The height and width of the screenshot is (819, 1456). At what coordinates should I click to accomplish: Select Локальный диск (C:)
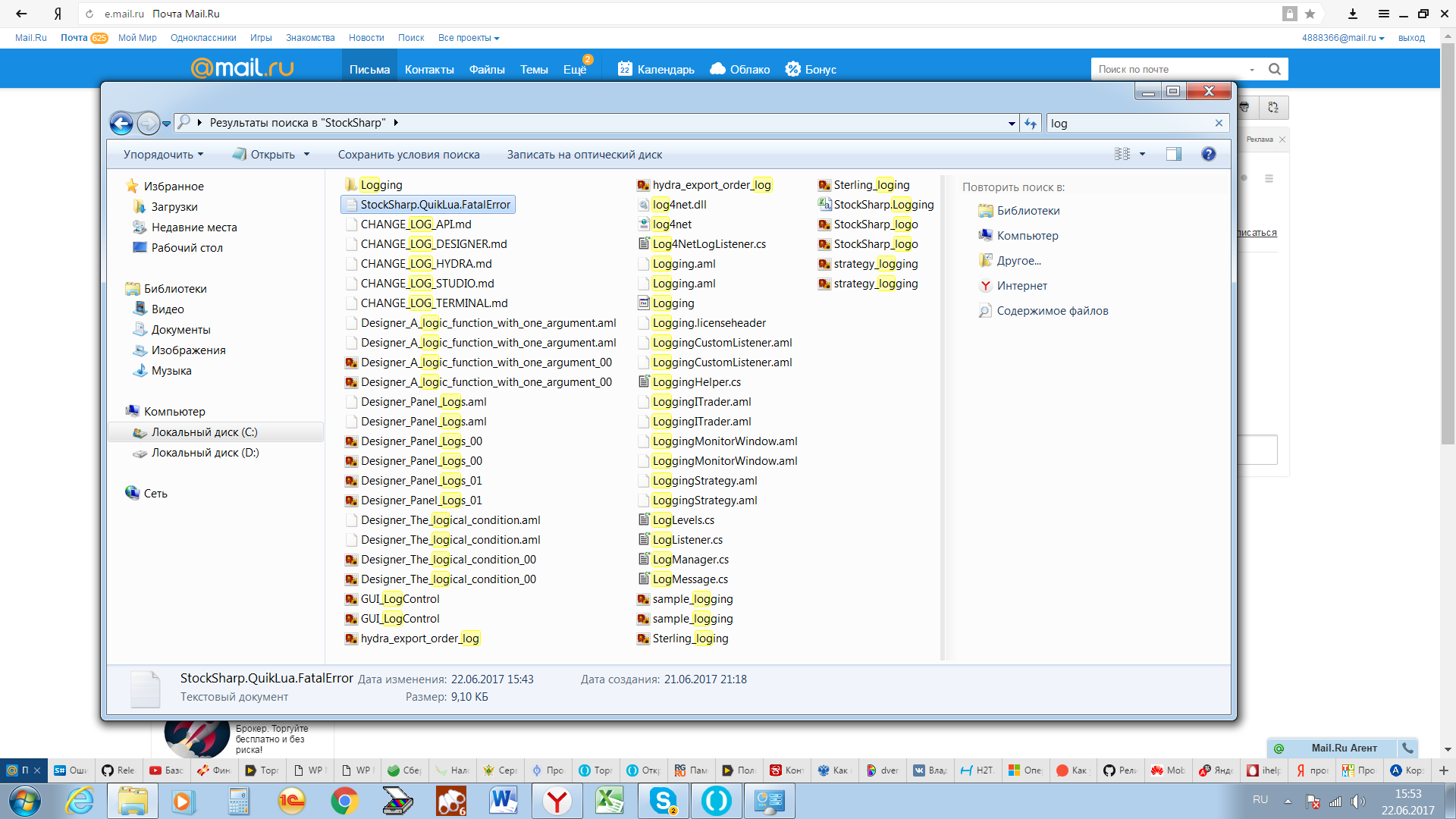[204, 431]
